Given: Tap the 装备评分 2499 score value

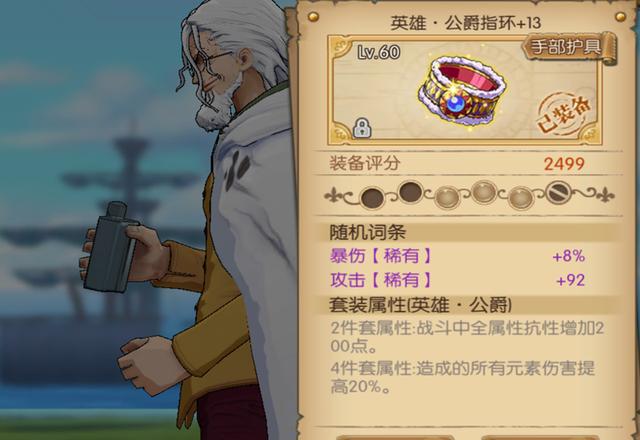Looking at the screenshot, I should click(564, 164).
